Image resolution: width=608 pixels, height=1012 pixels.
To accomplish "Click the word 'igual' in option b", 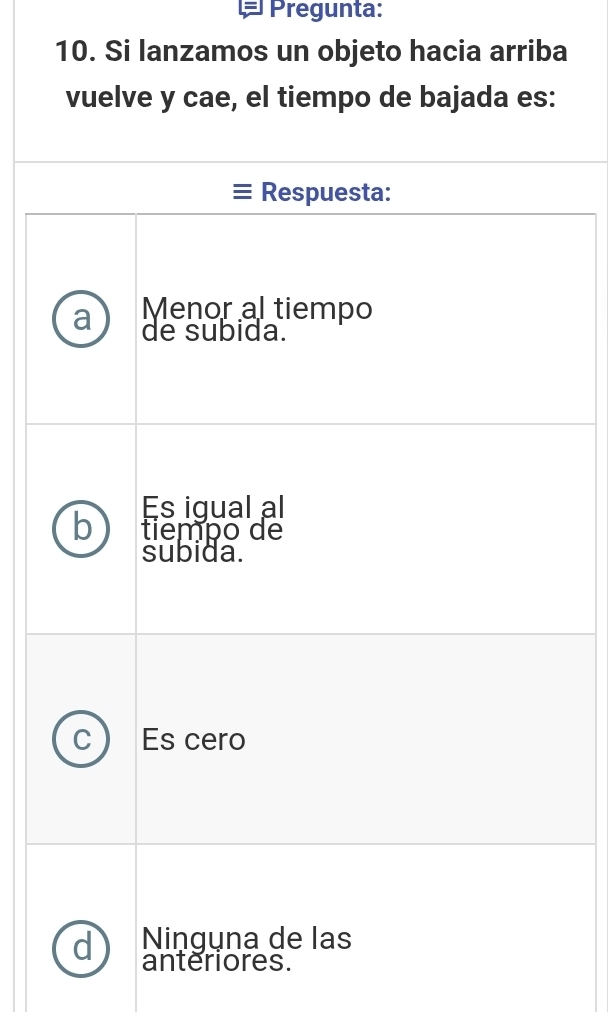I will 223,505.
